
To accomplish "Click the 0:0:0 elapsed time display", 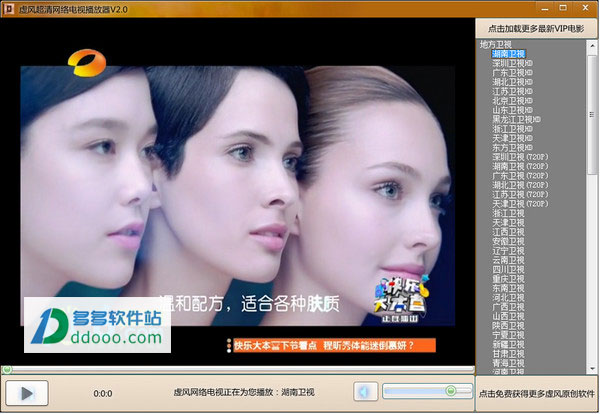I will point(103,393).
